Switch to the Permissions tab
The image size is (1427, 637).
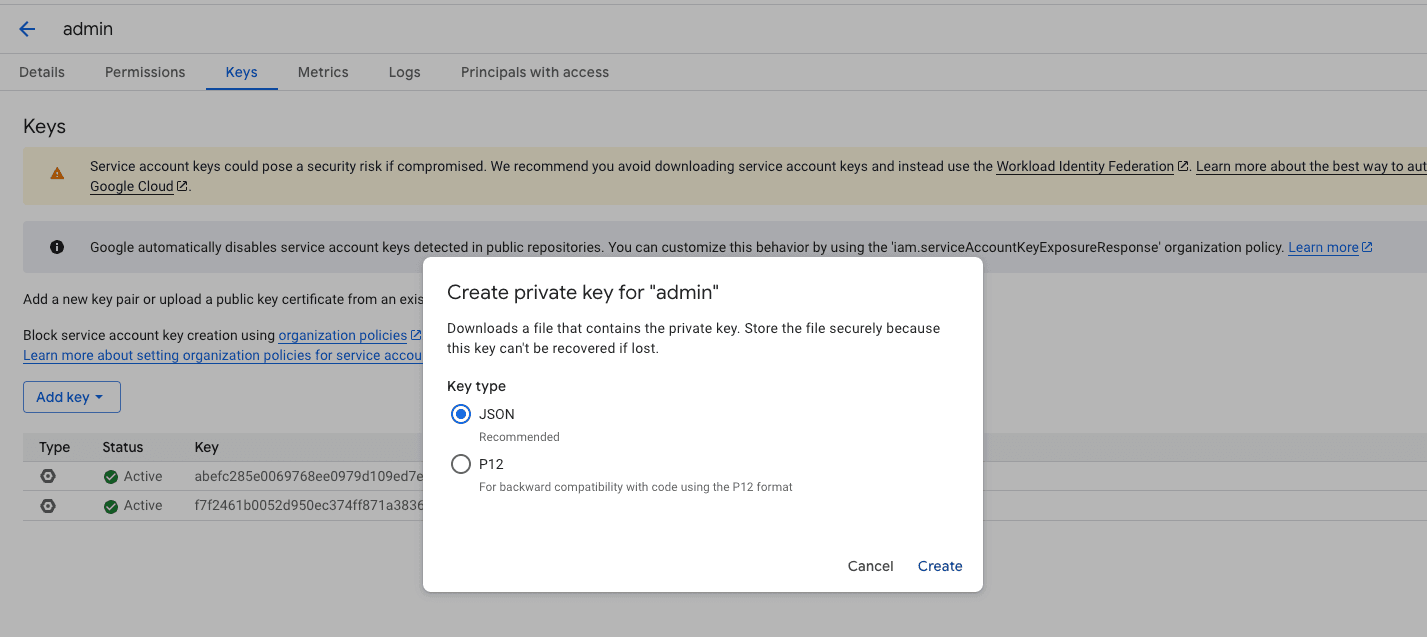(144, 71)
